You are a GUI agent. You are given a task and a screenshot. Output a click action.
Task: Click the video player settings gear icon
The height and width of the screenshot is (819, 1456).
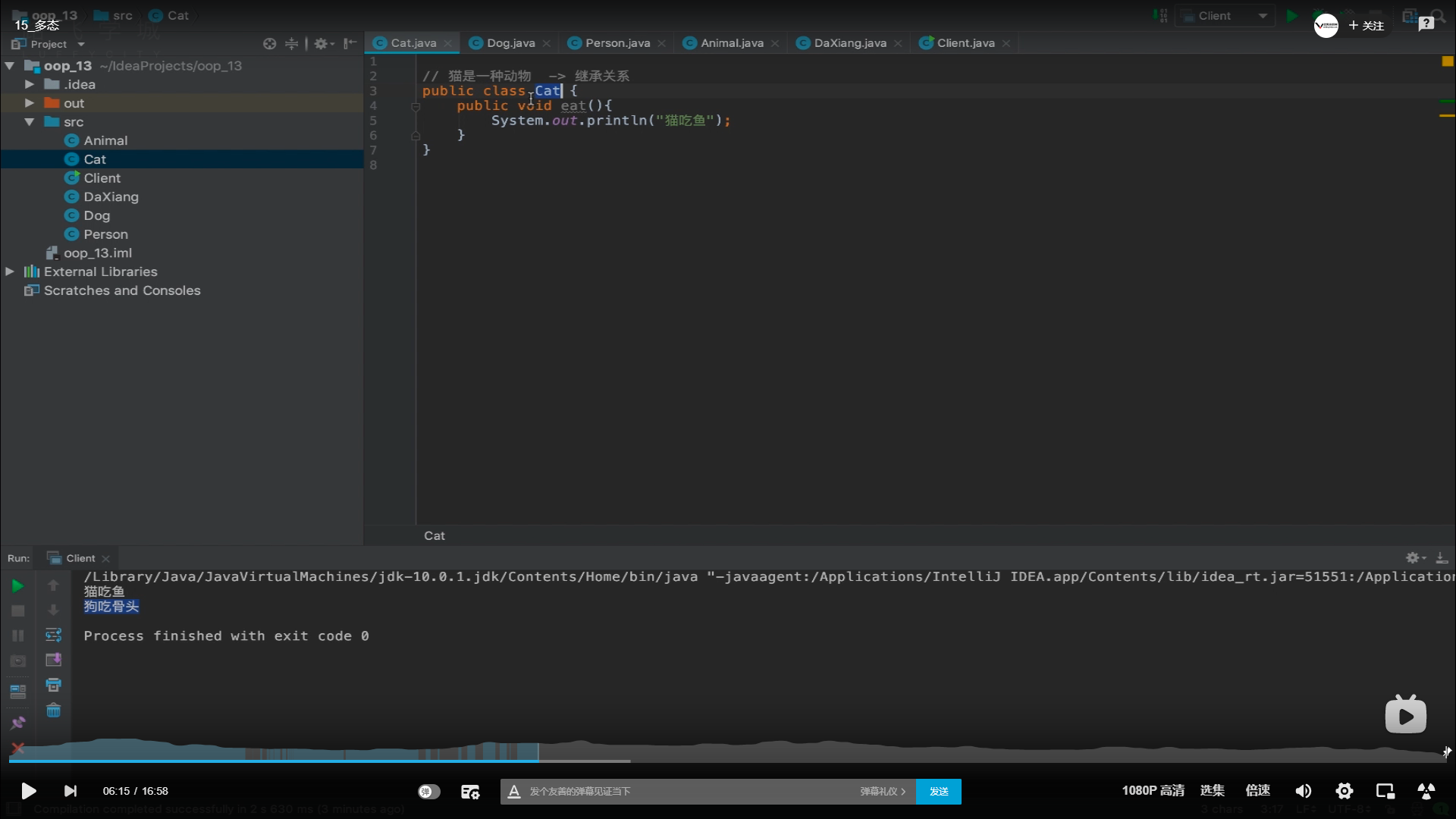pyautogui.click(x=1345, y=791)
